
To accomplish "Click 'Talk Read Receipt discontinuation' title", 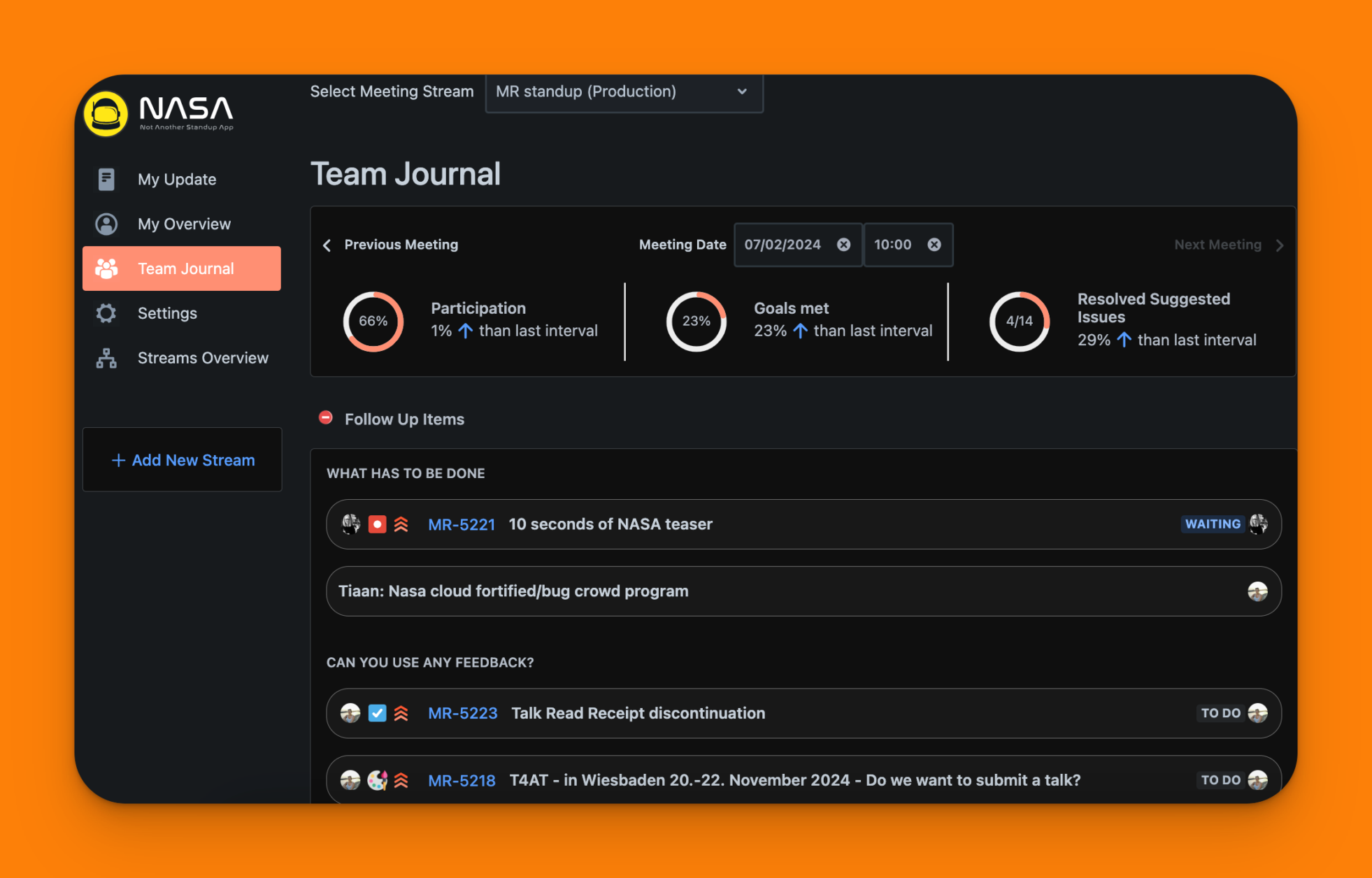I will pos(638,713).
